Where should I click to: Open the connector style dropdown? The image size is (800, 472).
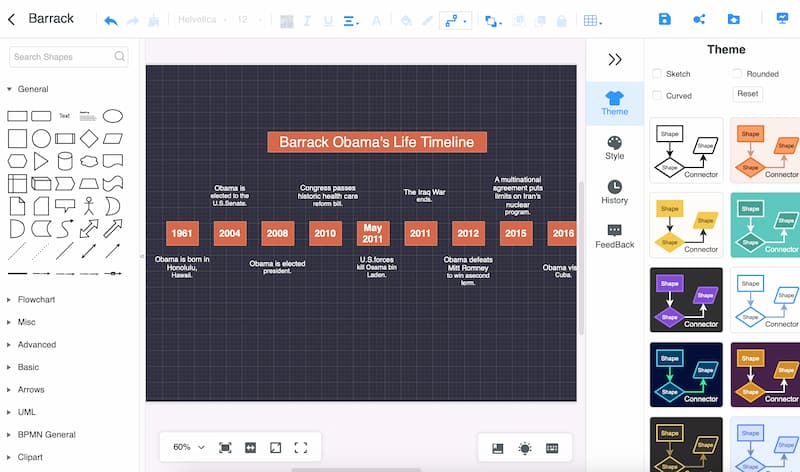[455, 20]
